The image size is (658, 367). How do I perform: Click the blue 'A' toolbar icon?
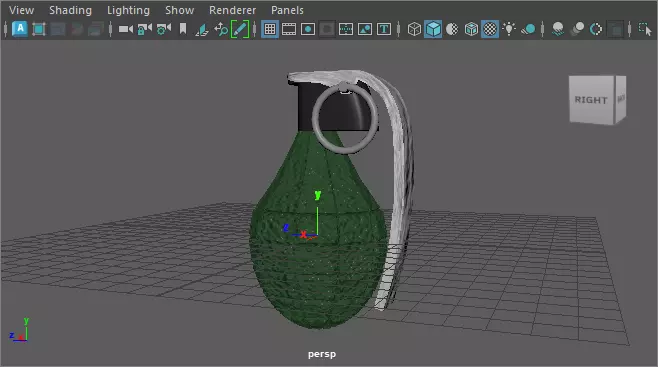[20, 29]
